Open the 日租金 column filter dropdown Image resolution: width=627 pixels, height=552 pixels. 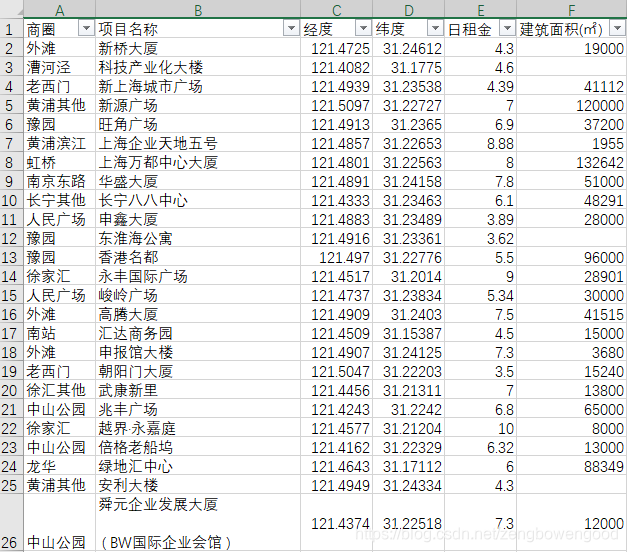pyautogui.click(x=507, y=28)
